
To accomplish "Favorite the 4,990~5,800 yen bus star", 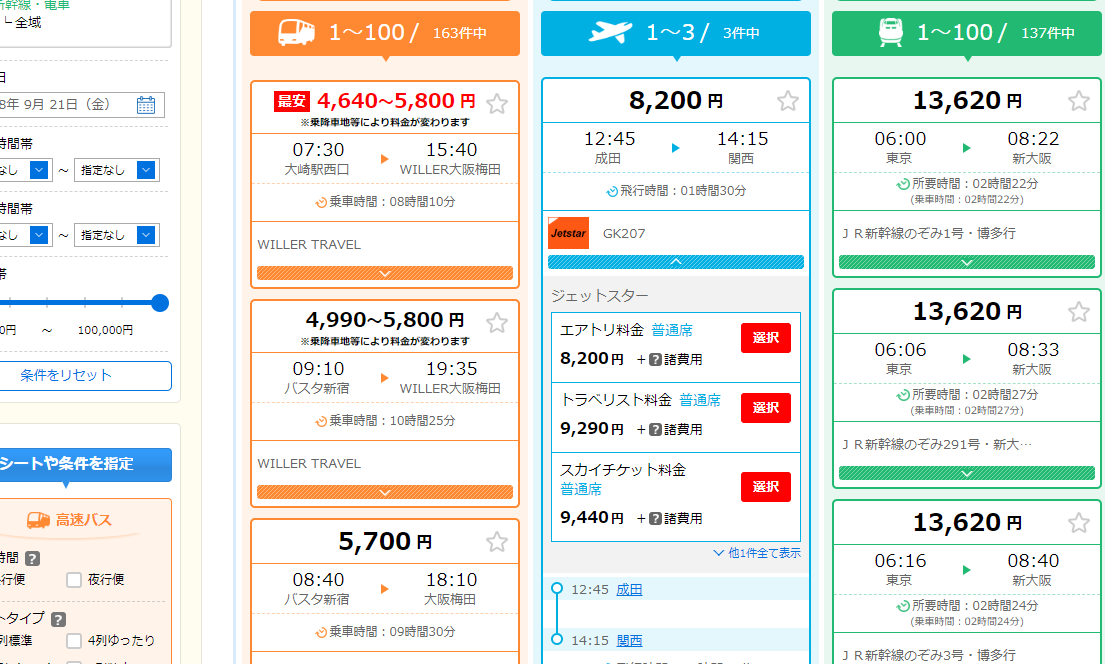I will pos(497,323).
